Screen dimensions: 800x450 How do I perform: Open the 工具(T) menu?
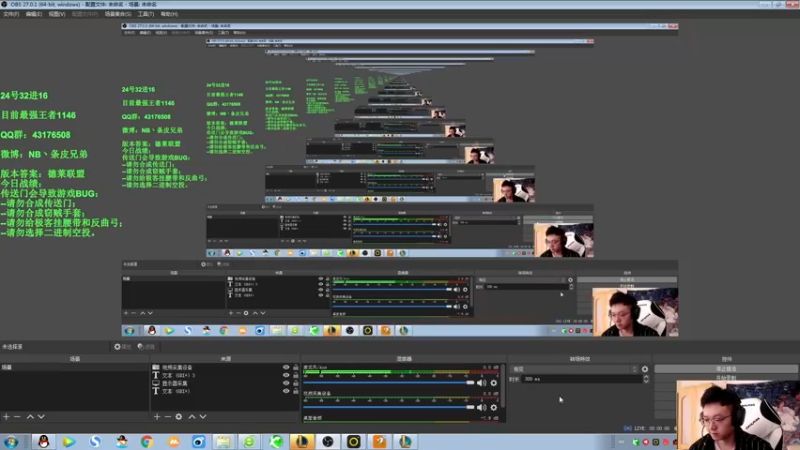(x=146, y=14)
